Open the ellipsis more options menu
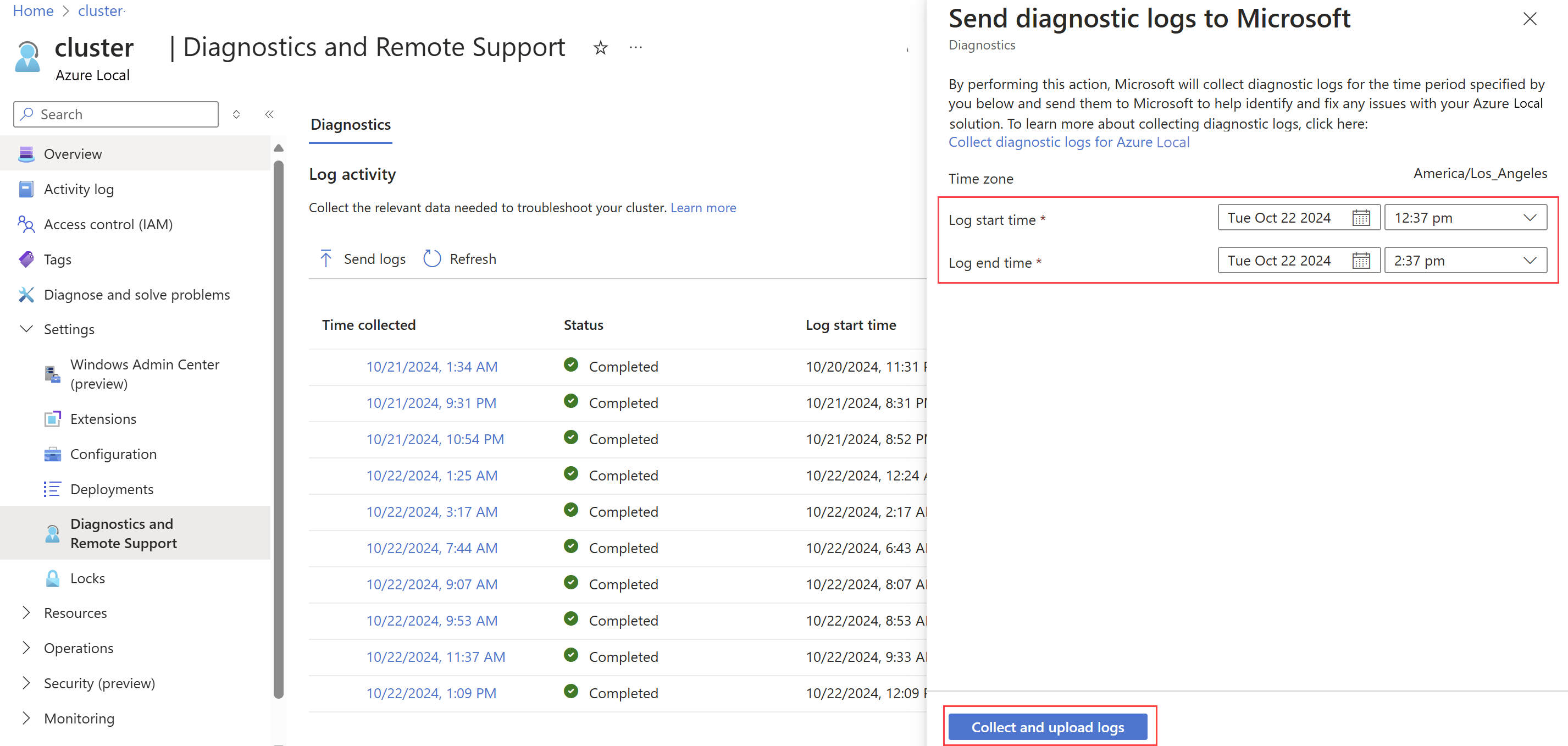 635,47
